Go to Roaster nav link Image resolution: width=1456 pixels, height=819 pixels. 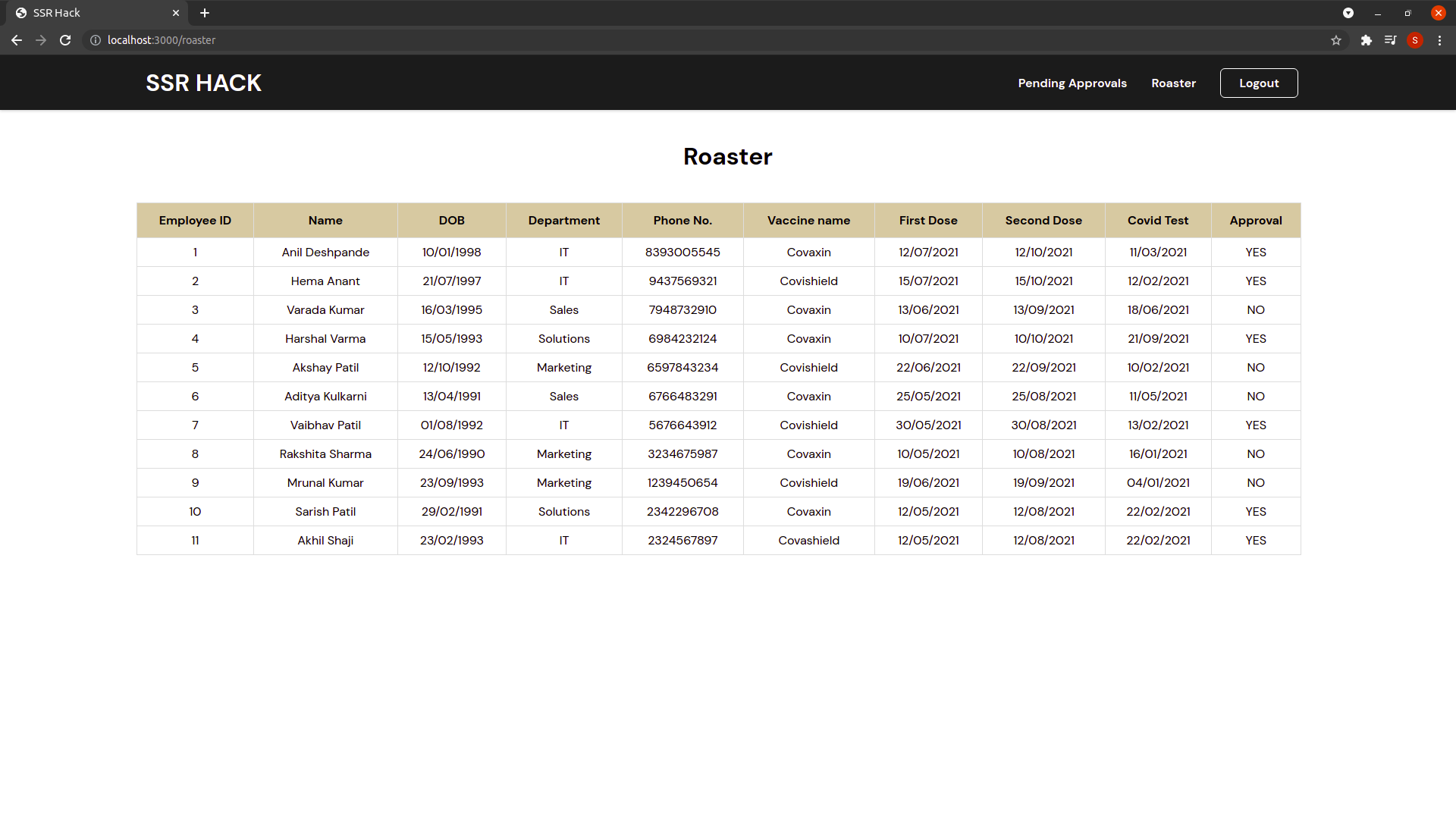(1173, 83)
